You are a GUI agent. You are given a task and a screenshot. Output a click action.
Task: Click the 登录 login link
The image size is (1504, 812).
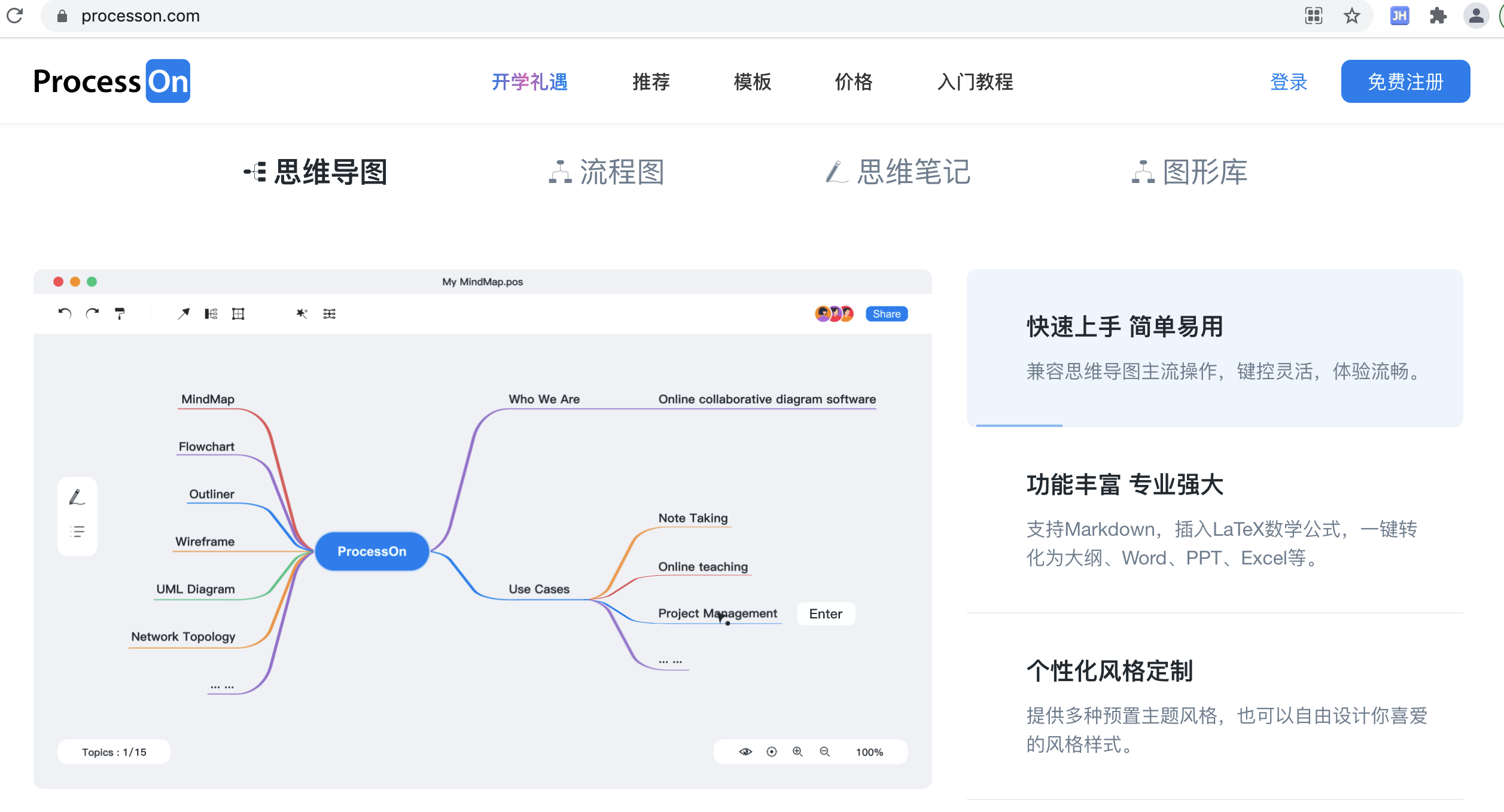tap(1289, 82)
